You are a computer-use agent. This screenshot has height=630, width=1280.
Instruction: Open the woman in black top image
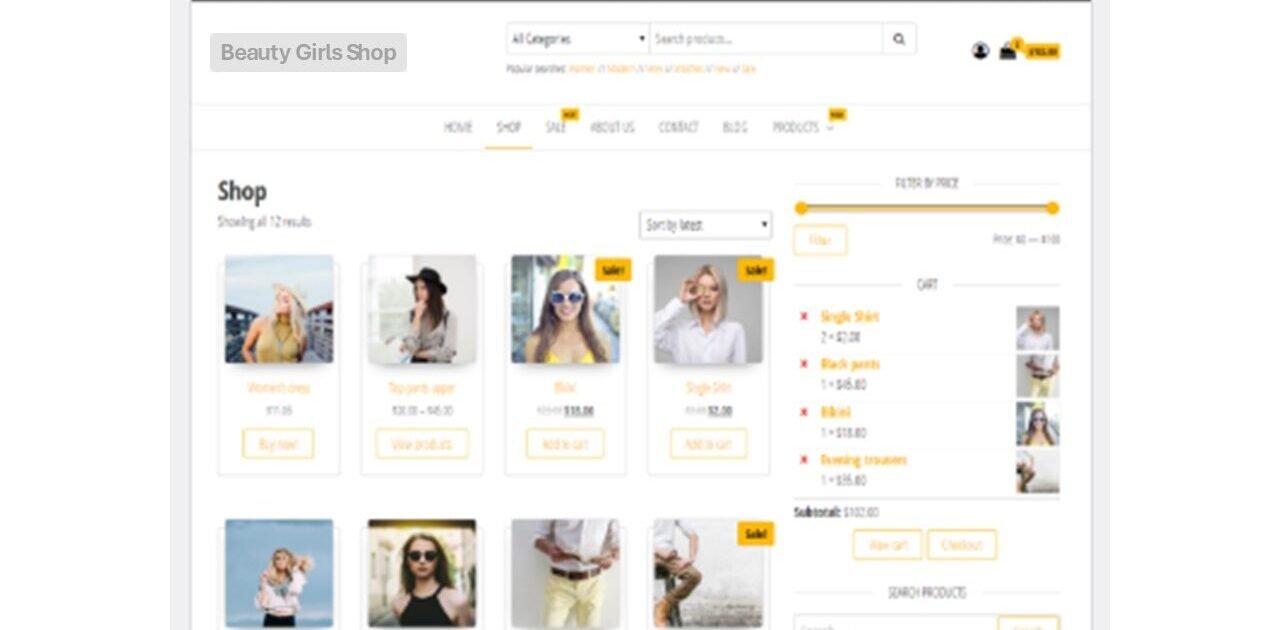coord(422,573)
